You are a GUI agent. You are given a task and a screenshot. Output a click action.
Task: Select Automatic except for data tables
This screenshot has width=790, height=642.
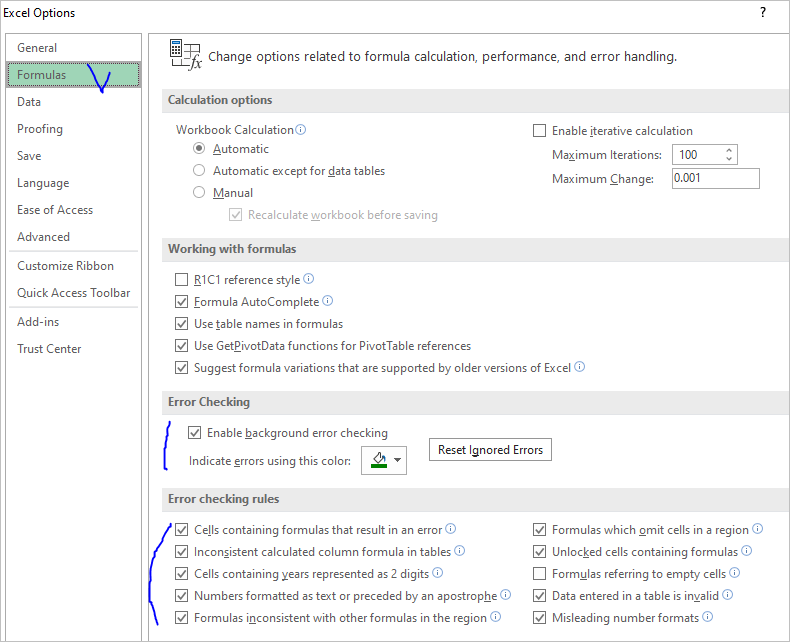pos(199,170)
